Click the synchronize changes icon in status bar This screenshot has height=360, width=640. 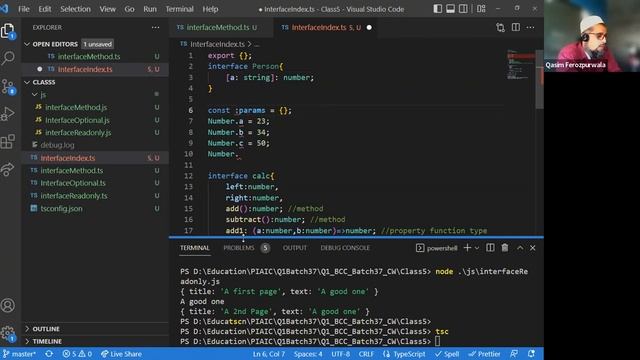point(49,354)
